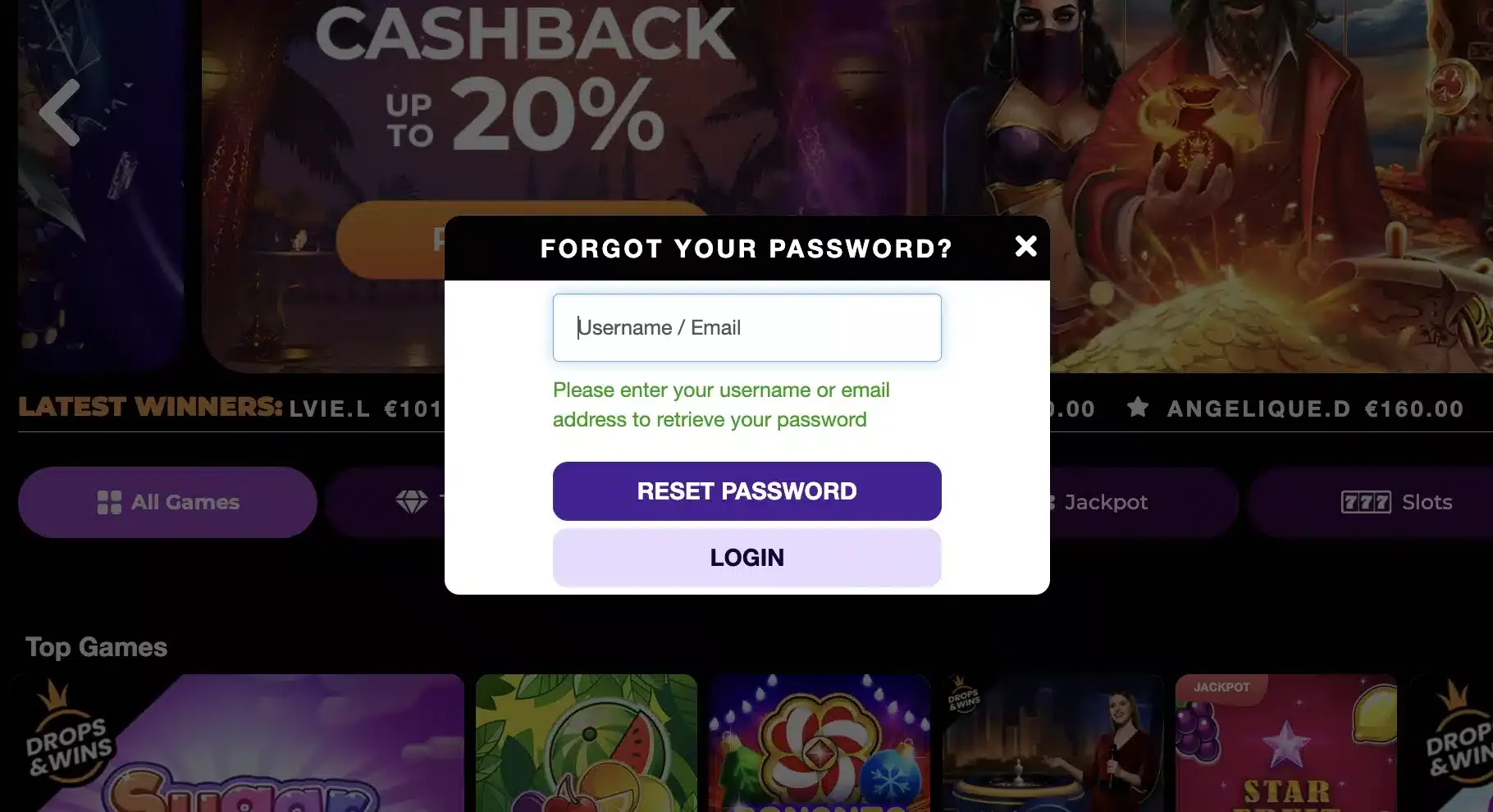Go to previous banner with left arrow
The height and width of the screenshot is (812, 1493).
click(x=61, y=112)
